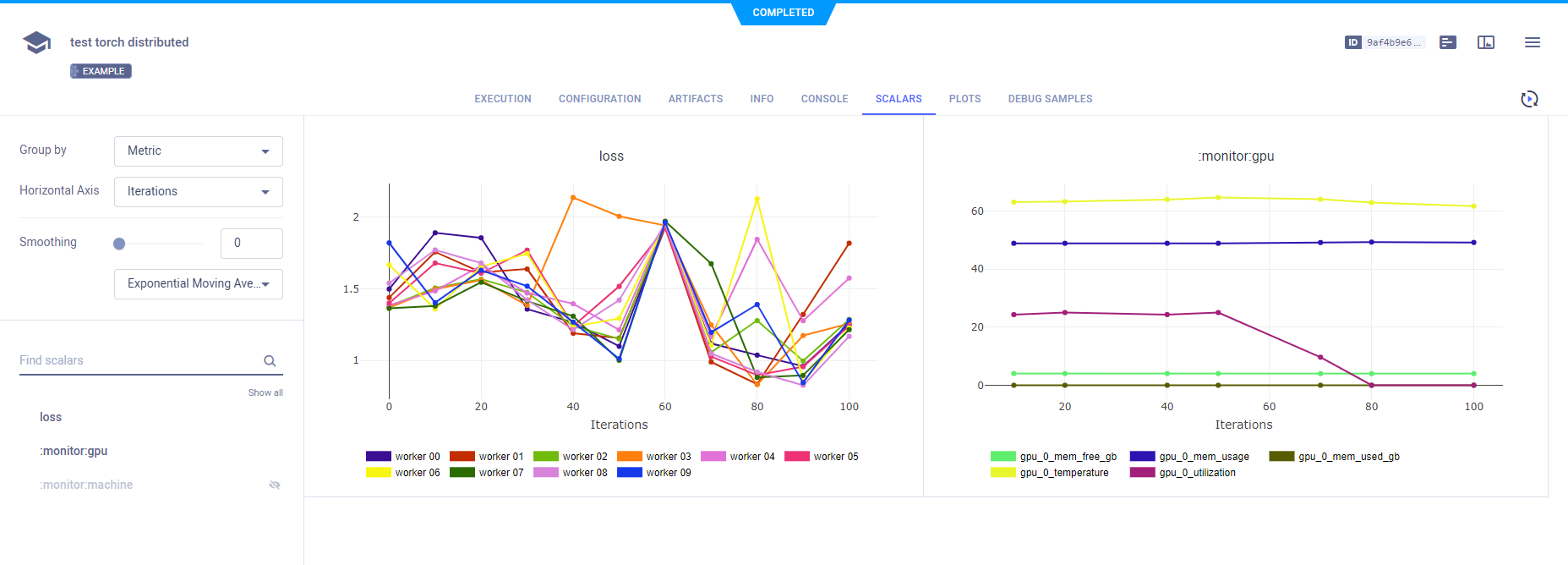Viewport: 1568px width, 565px height.
Task: Click the auto-refresh play icon
Action: (1529, 99)
